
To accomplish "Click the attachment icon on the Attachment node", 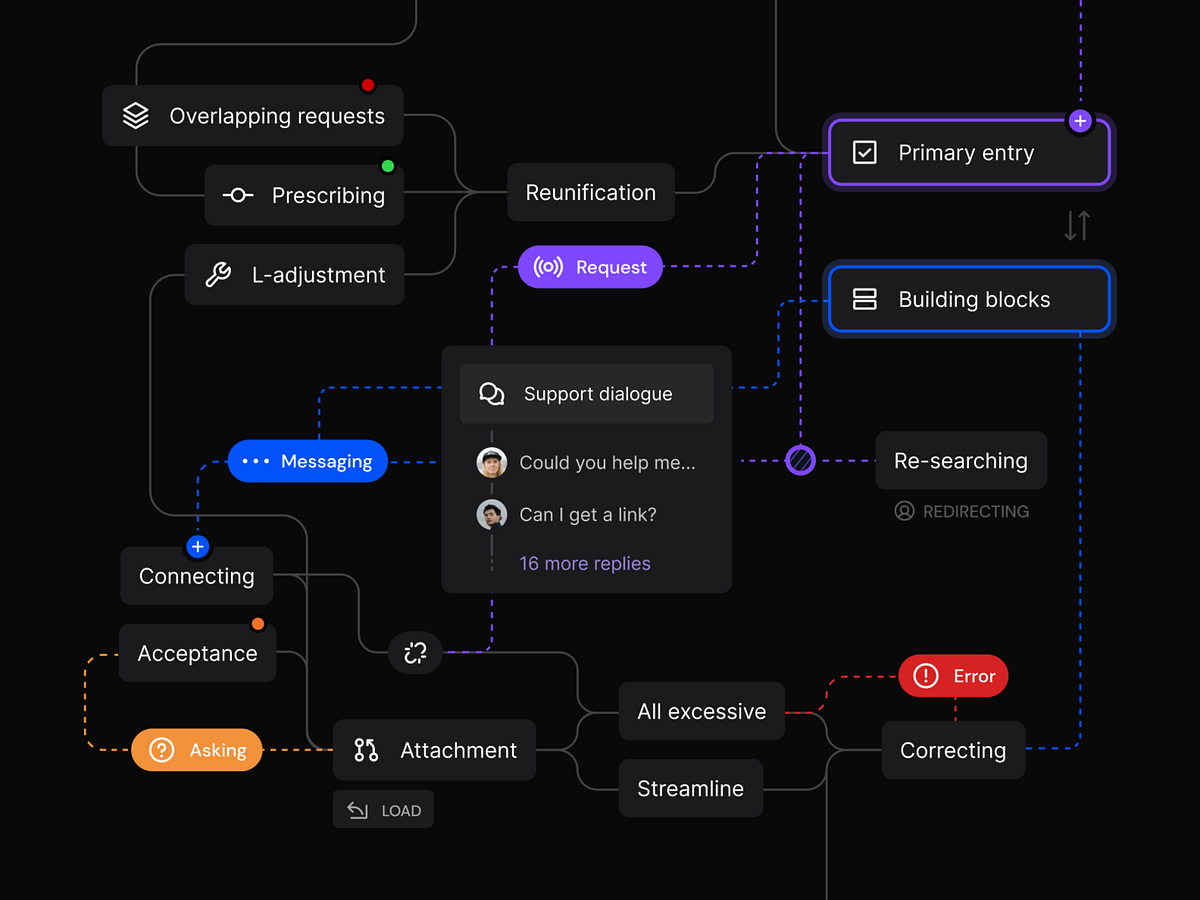I will [364, 749].
